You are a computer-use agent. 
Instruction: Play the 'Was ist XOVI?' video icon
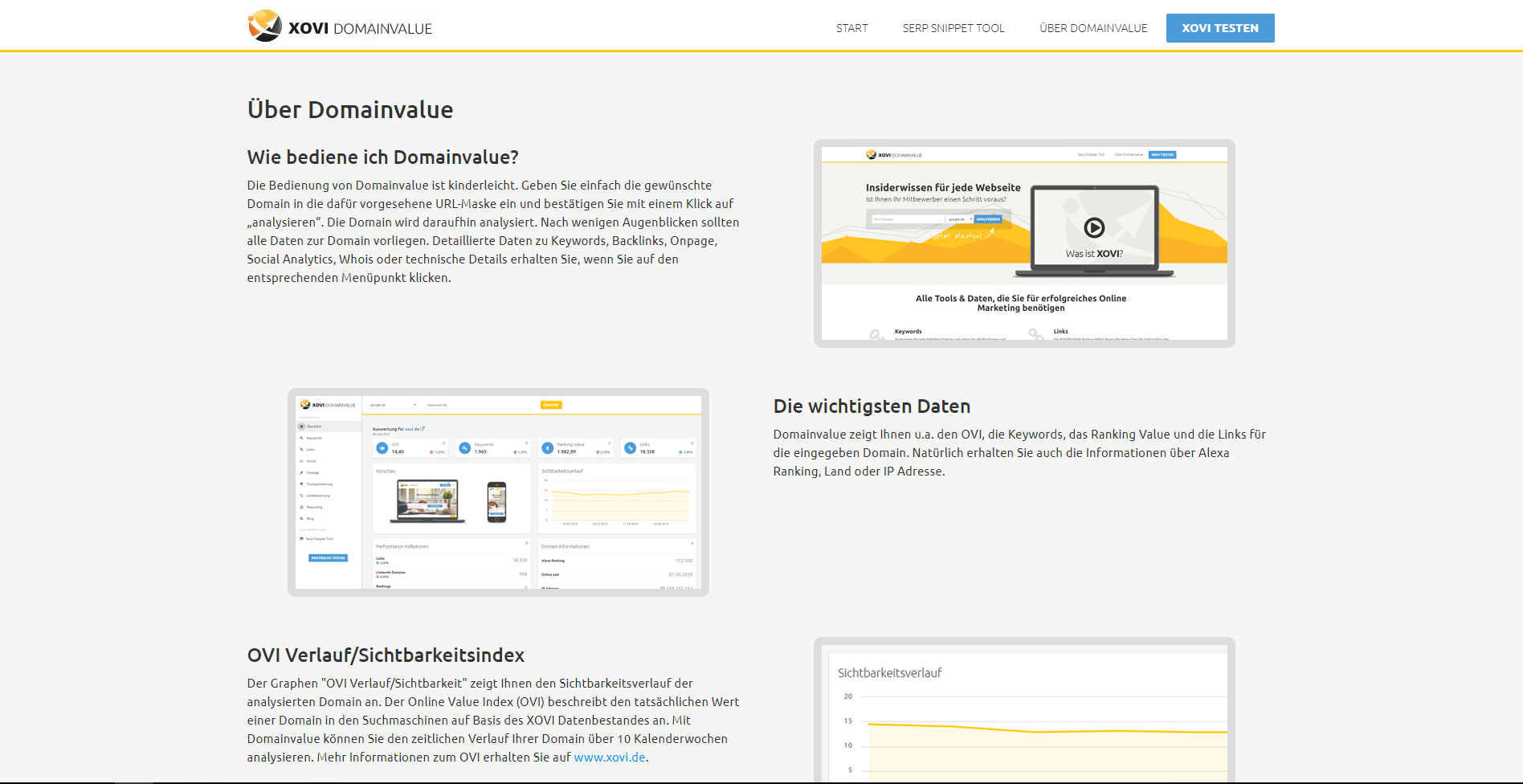(1094, 228)
